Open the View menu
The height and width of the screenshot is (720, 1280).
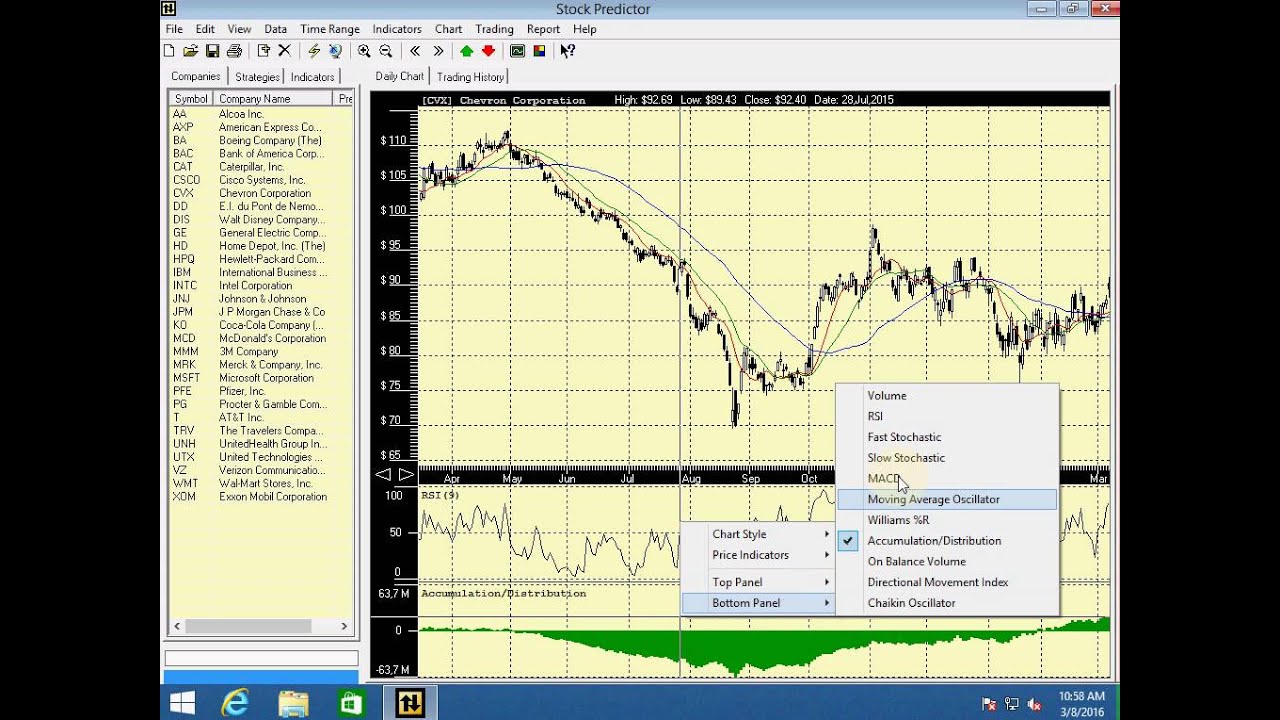pyautogui.click(x=239, y=29)
